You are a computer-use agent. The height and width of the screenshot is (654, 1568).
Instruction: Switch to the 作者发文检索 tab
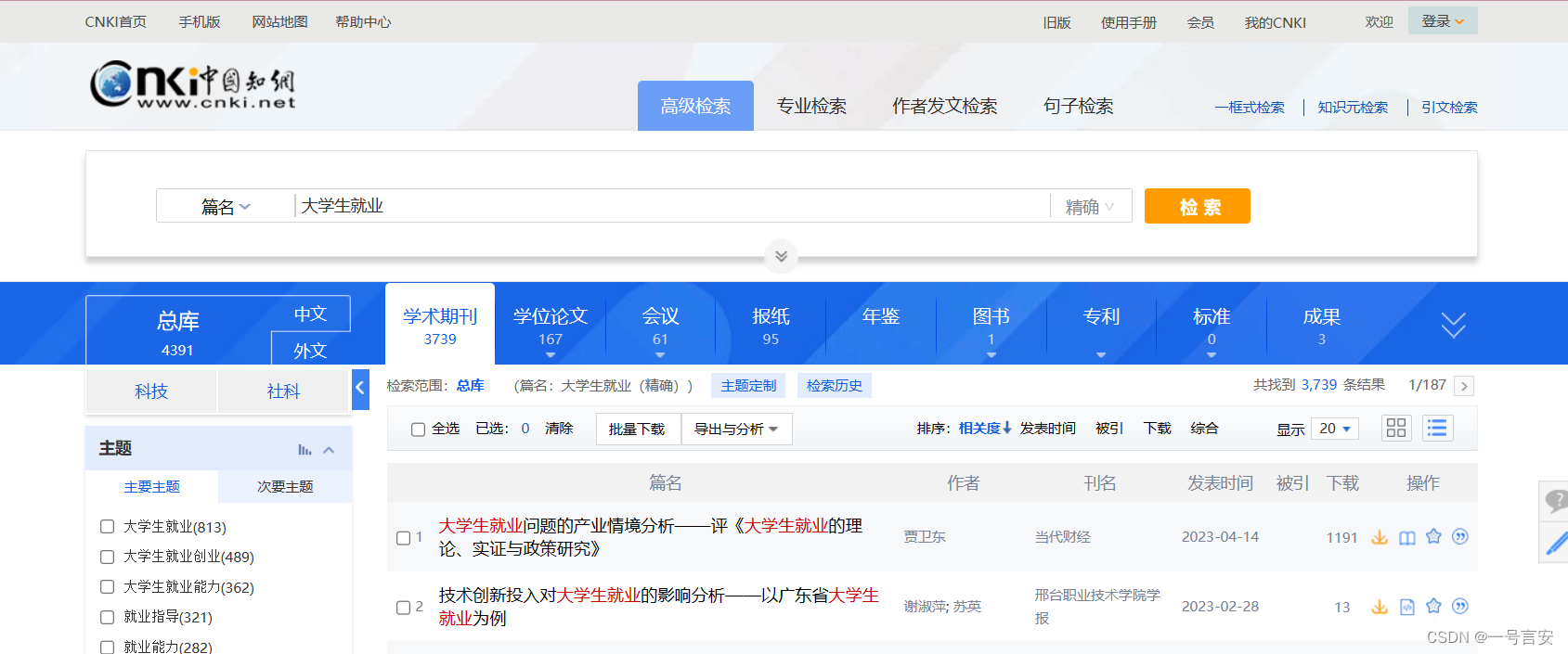pos(945,106)
